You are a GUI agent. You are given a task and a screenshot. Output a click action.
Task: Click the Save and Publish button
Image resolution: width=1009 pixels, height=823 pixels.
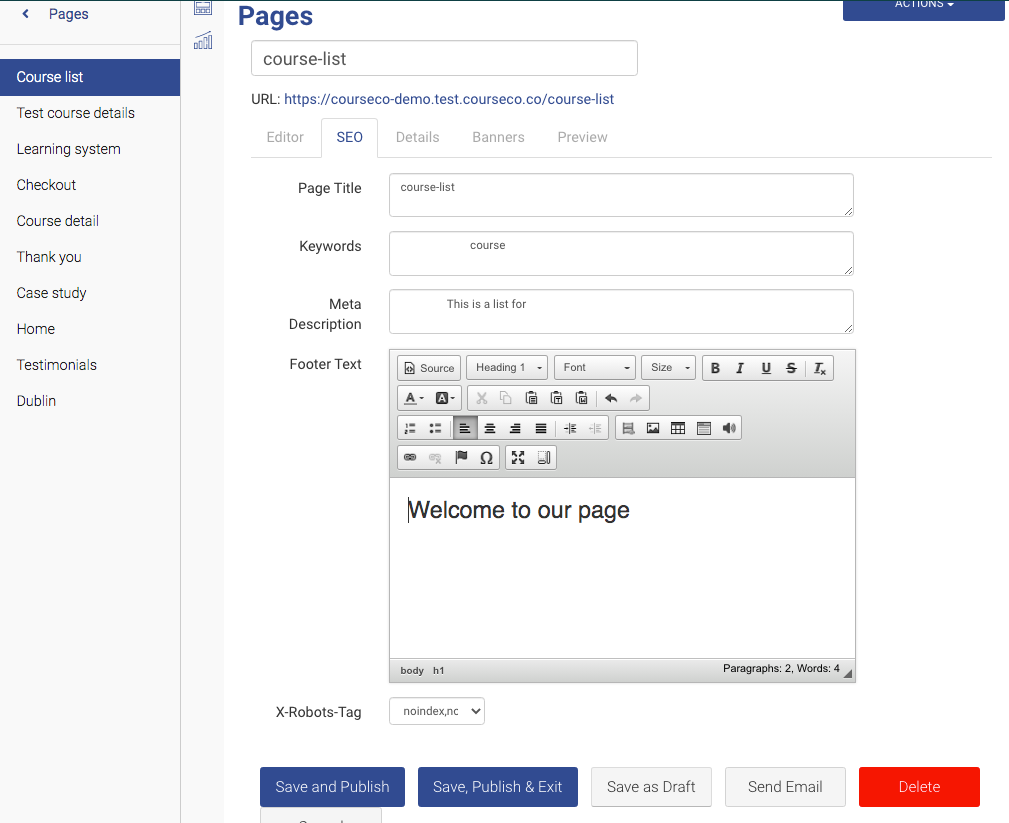(x=332, y=787)
